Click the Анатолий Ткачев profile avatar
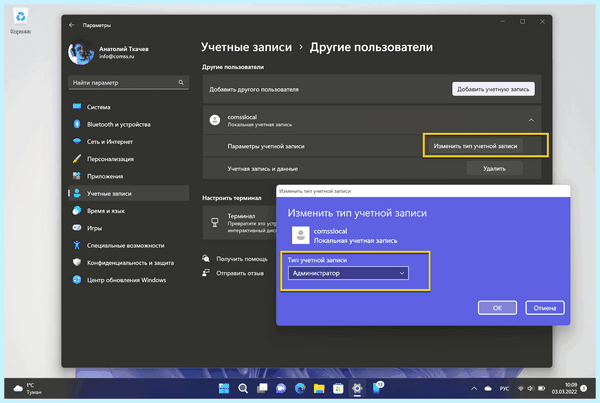Screen dimensions: 600x403 pos(81,52)
